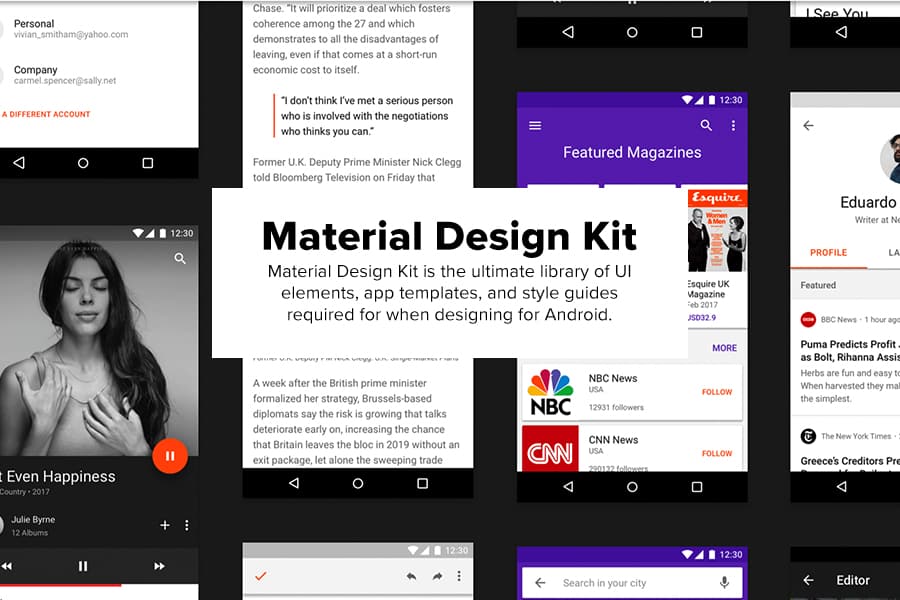This screenshot has width=900, height=600.
Task: Open the hamburger menu on Featured Magazines
Action: (x=535, y=125)
